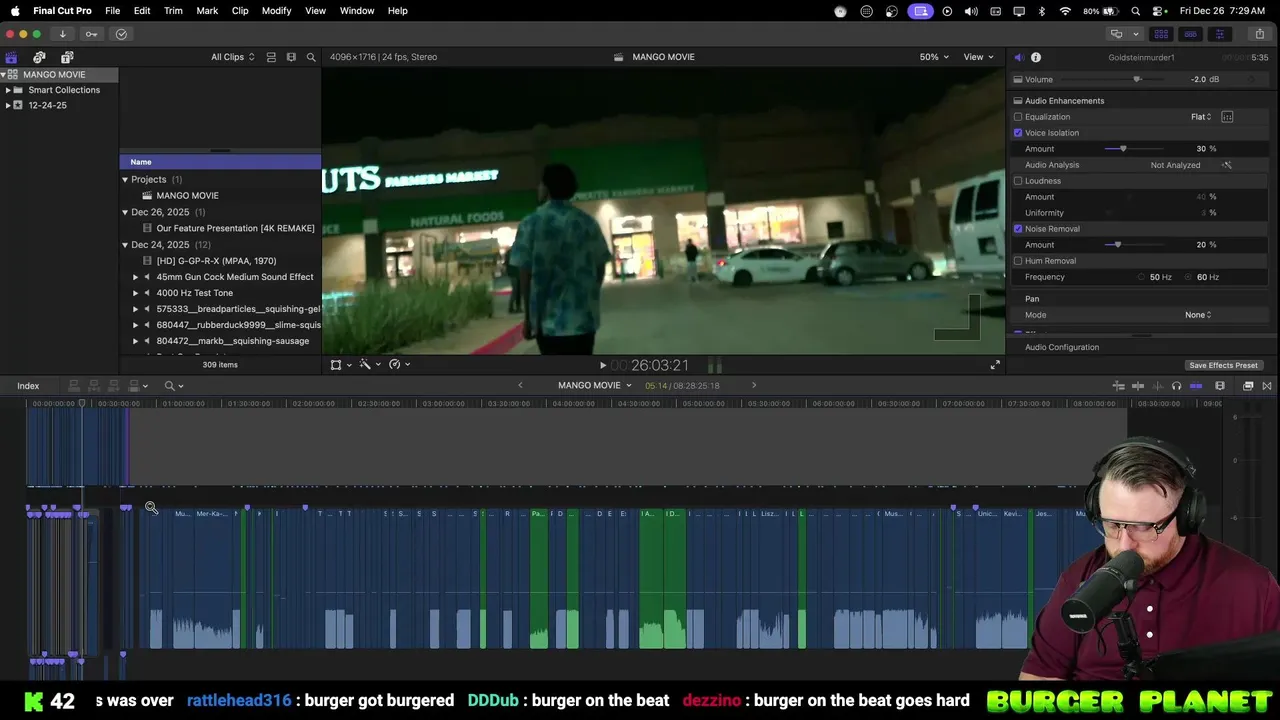
Task: Open the Photos and Audio sidebar
Action: [x=39, y=57]
